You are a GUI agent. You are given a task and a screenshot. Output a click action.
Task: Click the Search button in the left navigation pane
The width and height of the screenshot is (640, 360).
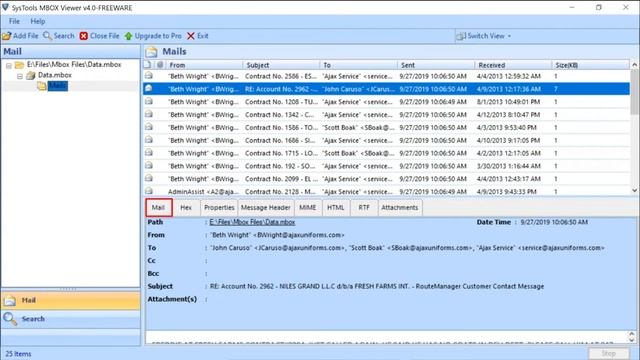(71, 319)
